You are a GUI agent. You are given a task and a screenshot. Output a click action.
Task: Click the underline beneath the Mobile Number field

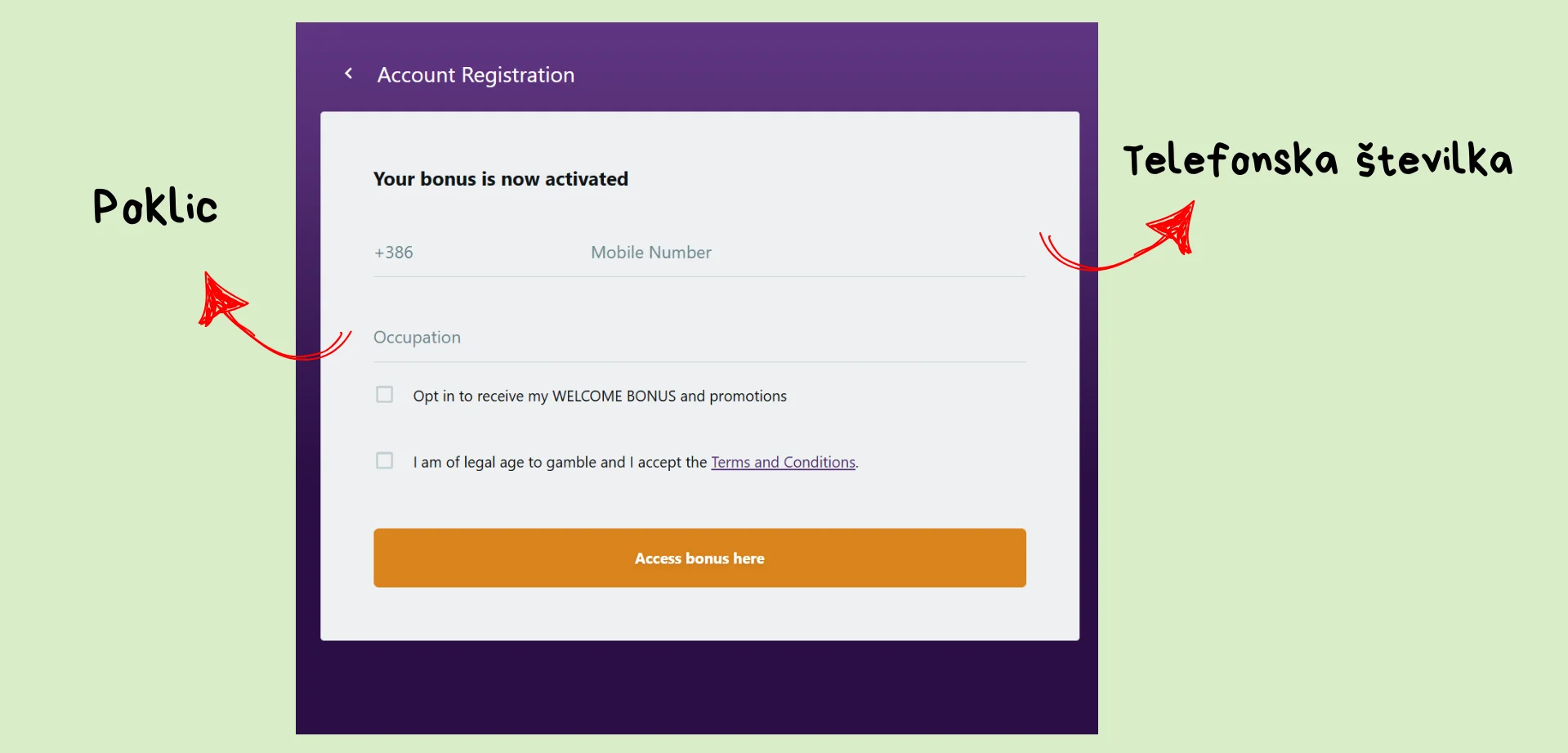point(699,277)
